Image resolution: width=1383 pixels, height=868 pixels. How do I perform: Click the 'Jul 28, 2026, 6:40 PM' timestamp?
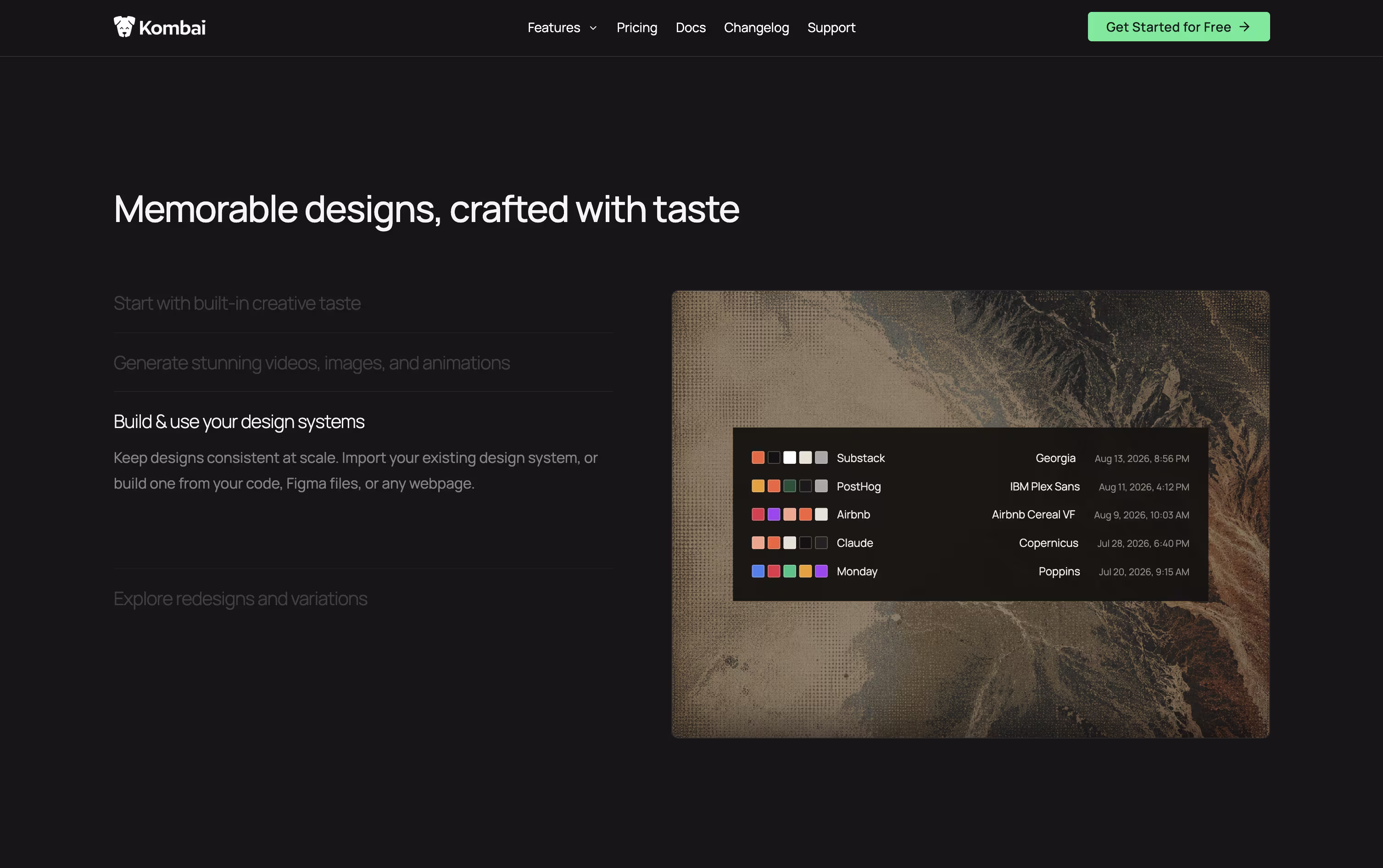[1143, 543]
